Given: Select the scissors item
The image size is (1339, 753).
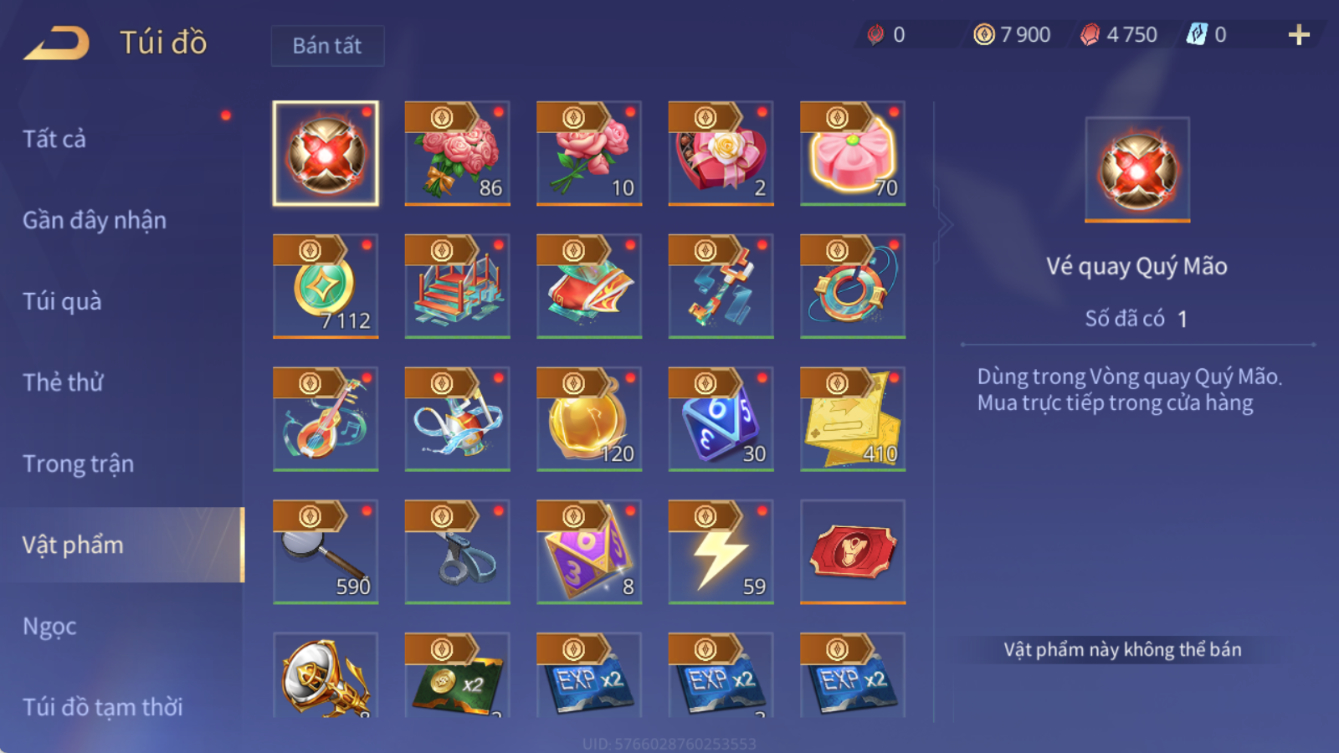Looking at the screenshot, I should tap(457, 552).
